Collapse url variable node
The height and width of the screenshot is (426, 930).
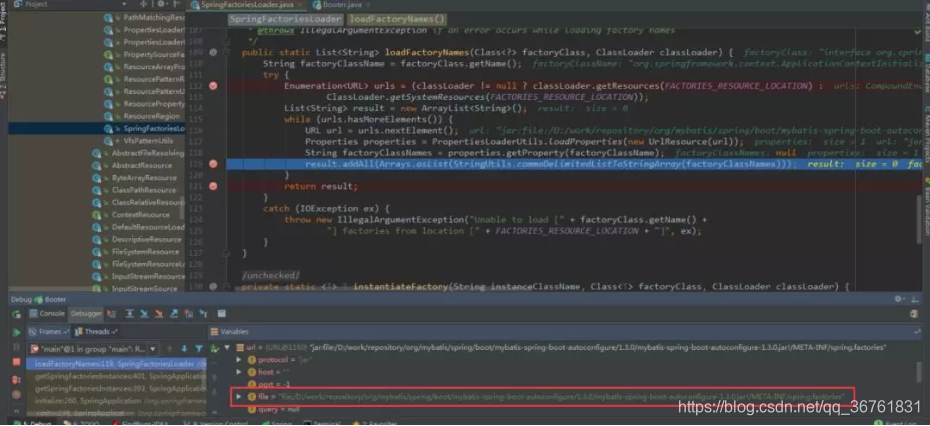(227, 348)
